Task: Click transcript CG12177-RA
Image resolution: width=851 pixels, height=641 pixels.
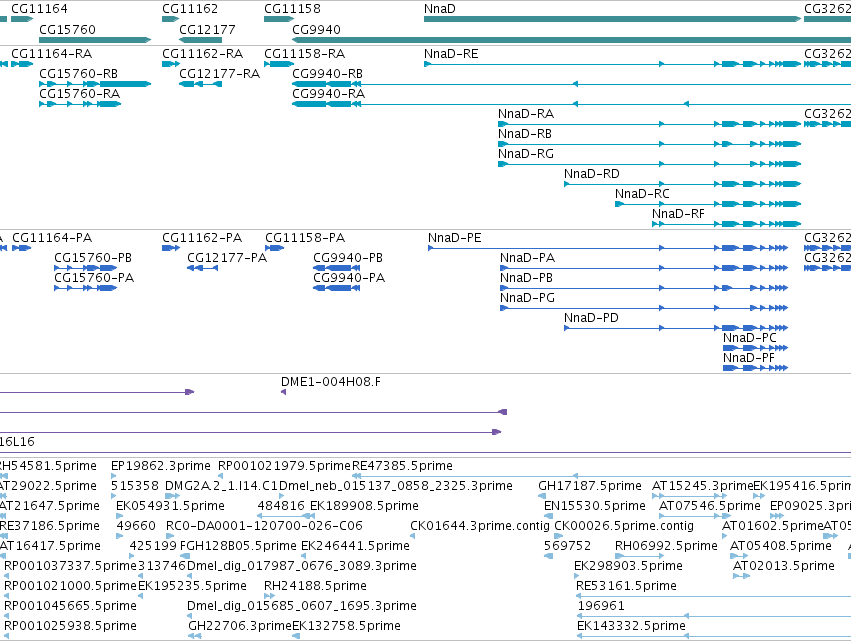Action: [x=220, y=74]
